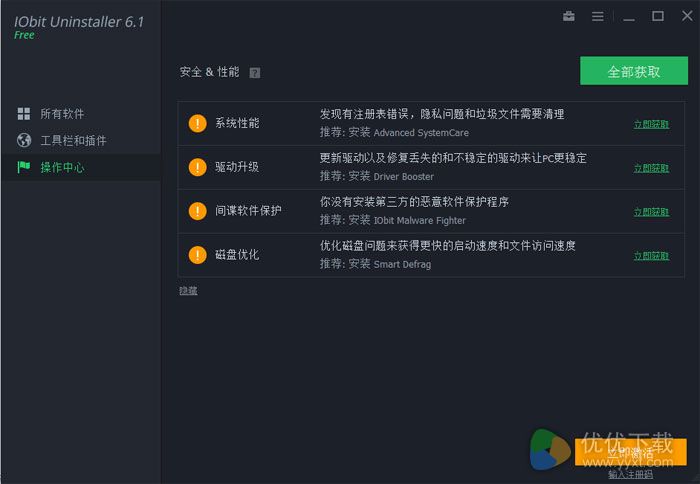Click the help question mark icon
Screen dimensions: 700x484
[254, 73]
